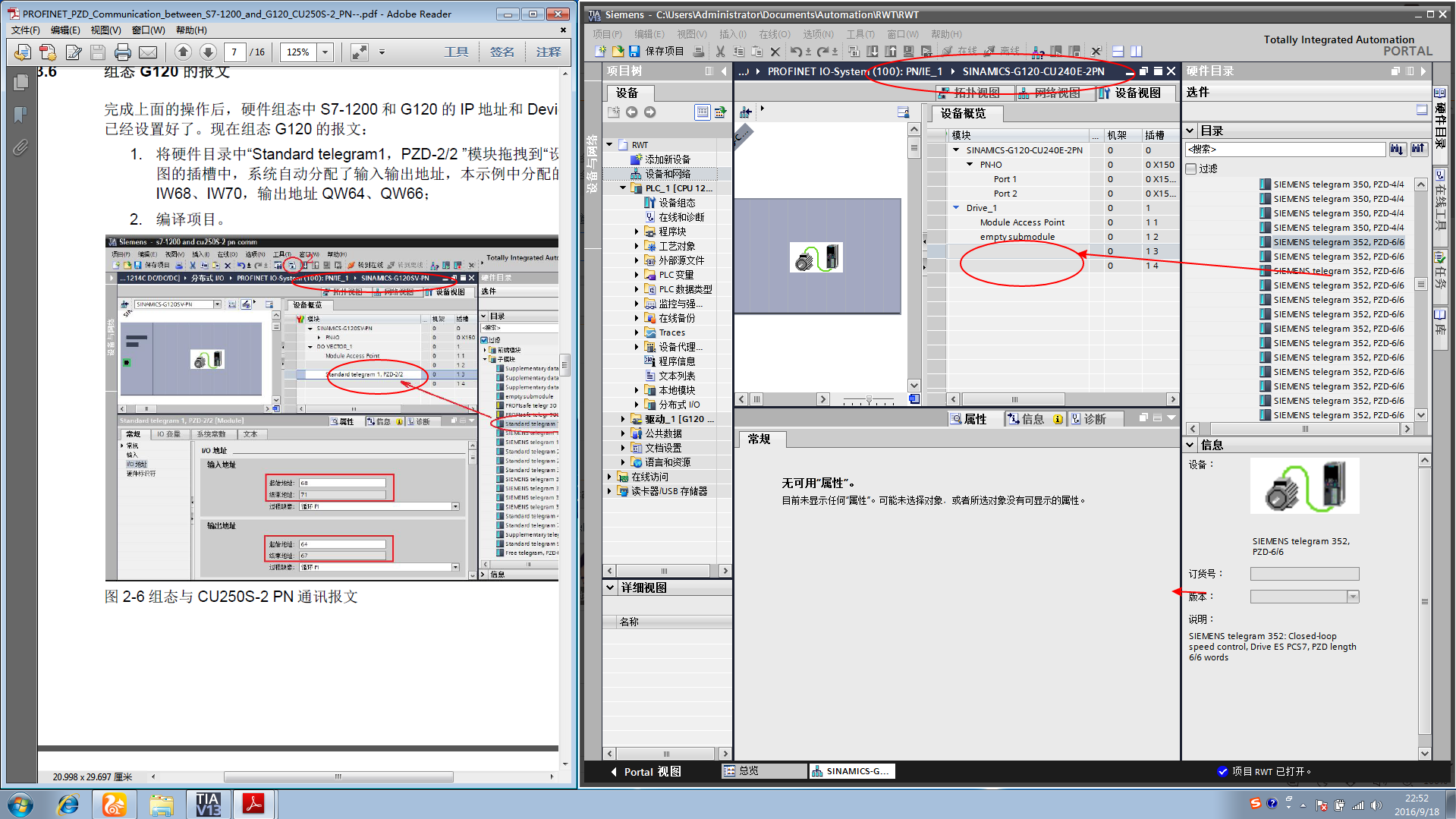The width and height of the screenshot is (1456, 819).
Task: Expand the 工艺对象 tree node
Action: (637, 246)
